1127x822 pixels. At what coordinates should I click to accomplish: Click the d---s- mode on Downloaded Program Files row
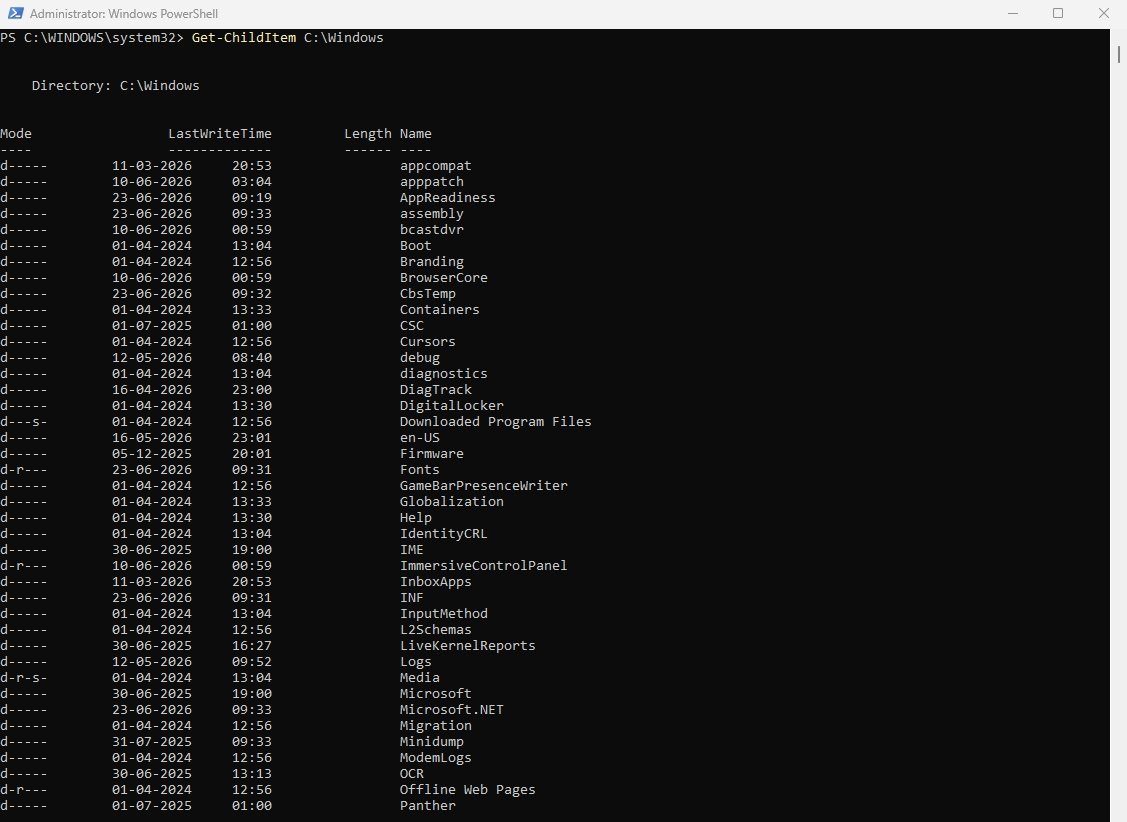pos(24,422)
